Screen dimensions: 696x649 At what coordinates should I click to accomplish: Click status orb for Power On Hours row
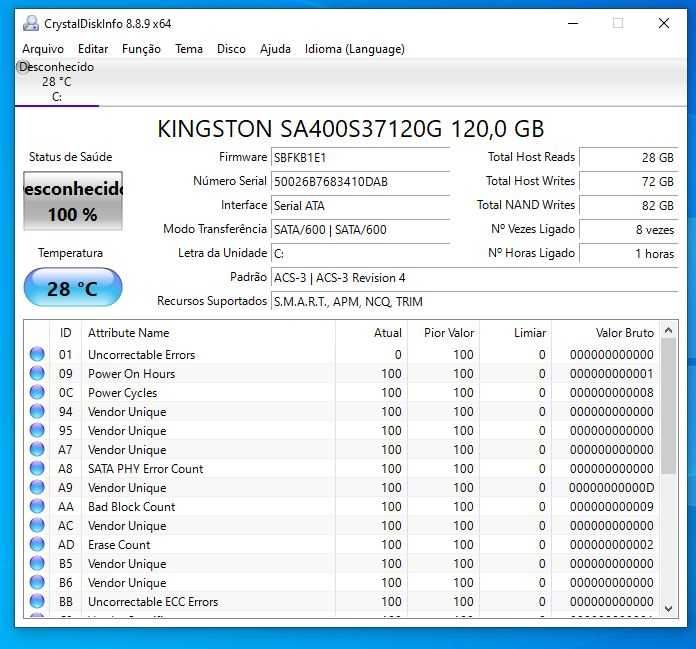(x=37, y=373)
